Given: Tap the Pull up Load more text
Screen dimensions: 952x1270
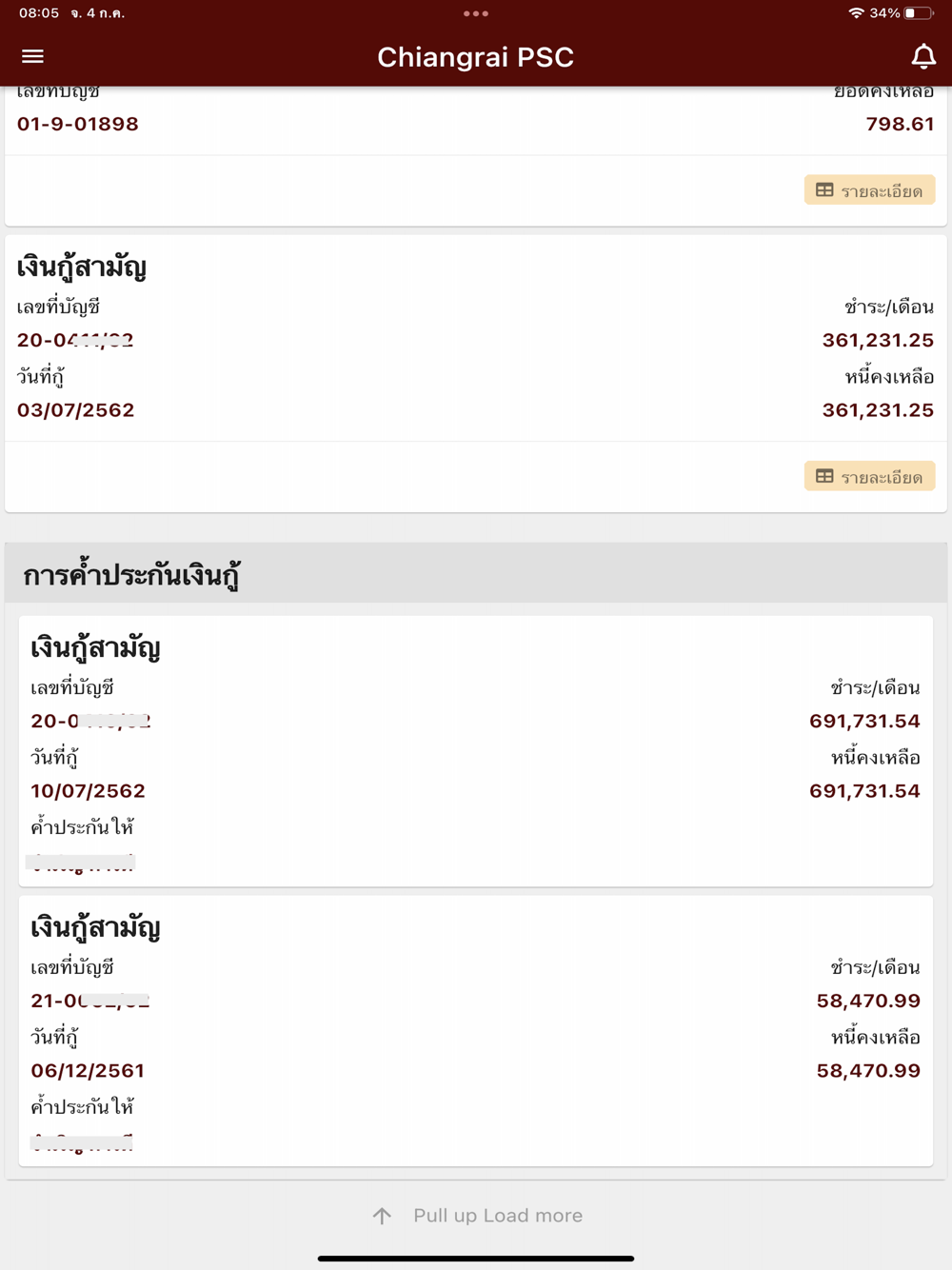Looking at the screenshot, I should click(x=498, y=1216).
